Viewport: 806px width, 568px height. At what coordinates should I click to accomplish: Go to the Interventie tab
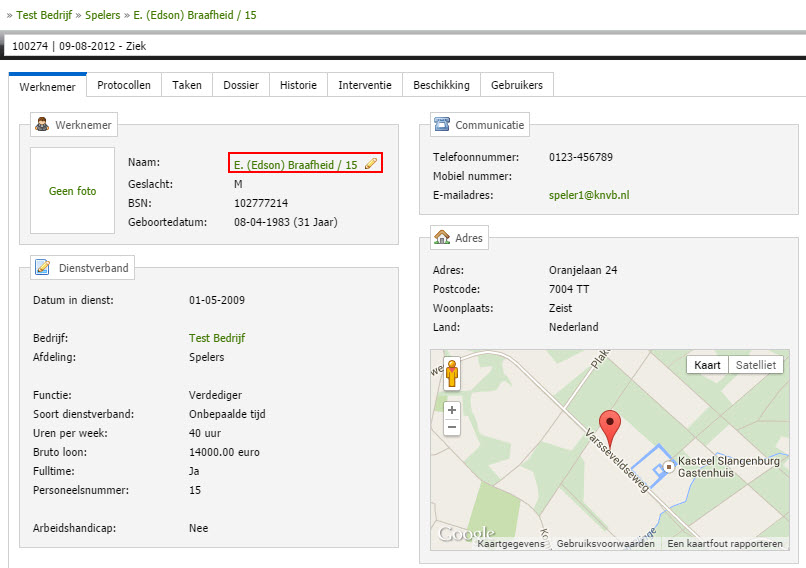coord(365,86)
